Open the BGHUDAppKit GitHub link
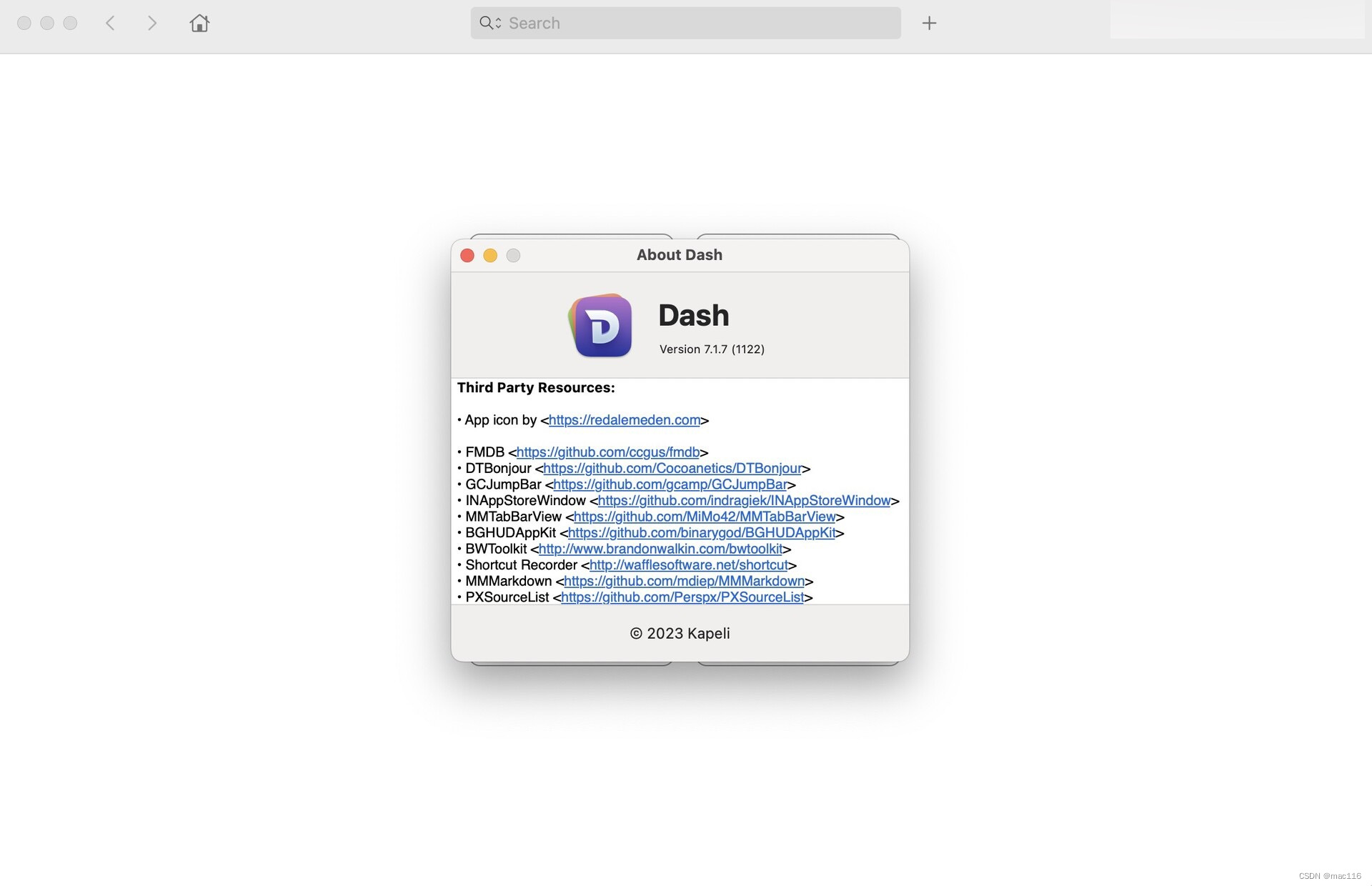 point(702,533)
